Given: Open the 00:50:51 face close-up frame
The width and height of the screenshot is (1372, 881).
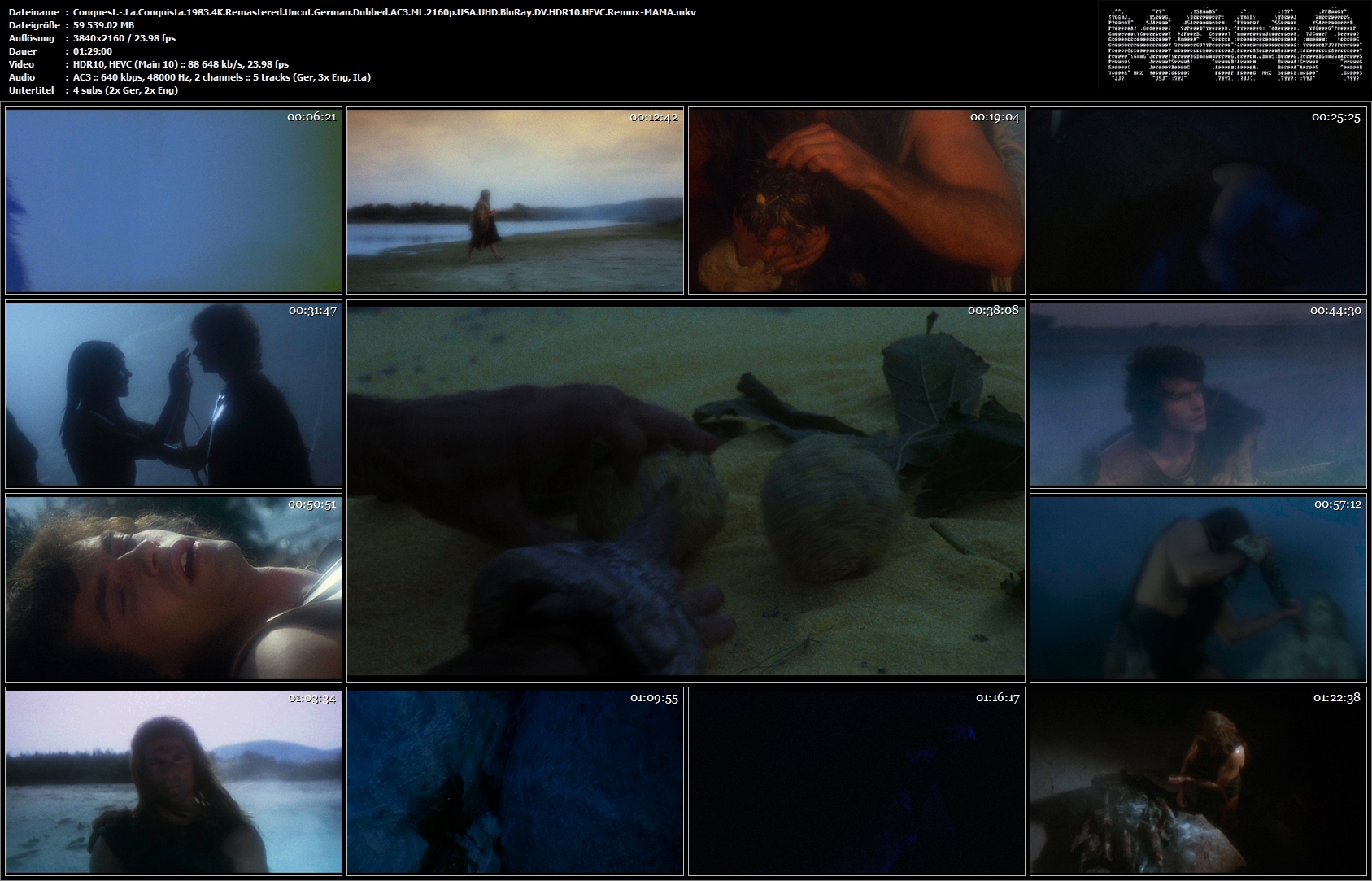Looking at the screenshot, I should (173, 588).
